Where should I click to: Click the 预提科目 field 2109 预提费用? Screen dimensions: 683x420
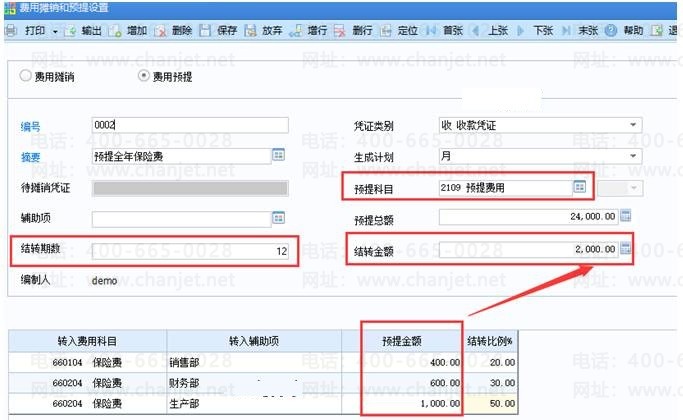pos(505,188)
